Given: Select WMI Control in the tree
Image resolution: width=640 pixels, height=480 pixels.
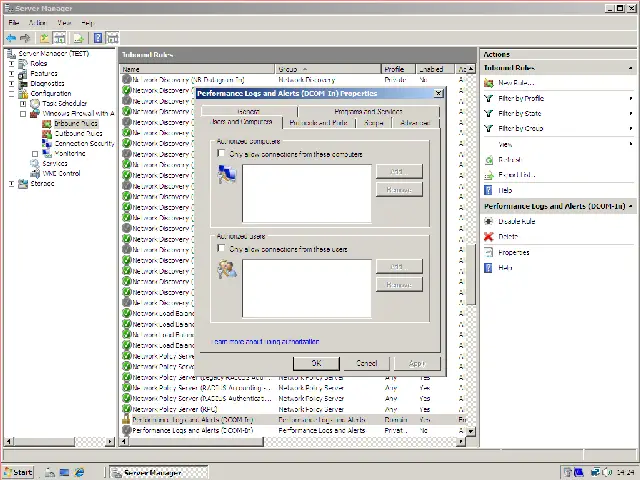Looking at the screenshot, I should pos(61,173).
